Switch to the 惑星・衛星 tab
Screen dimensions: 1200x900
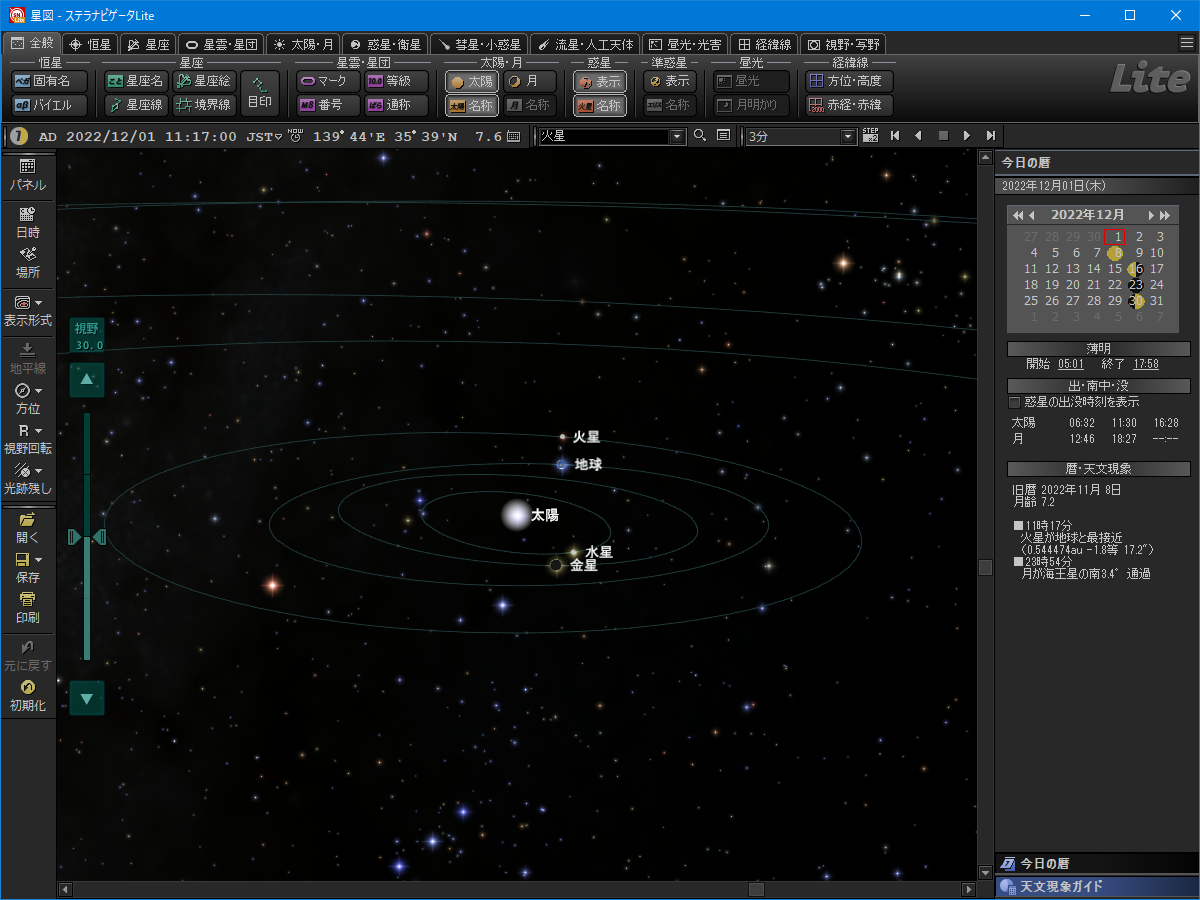click(384, 44)
